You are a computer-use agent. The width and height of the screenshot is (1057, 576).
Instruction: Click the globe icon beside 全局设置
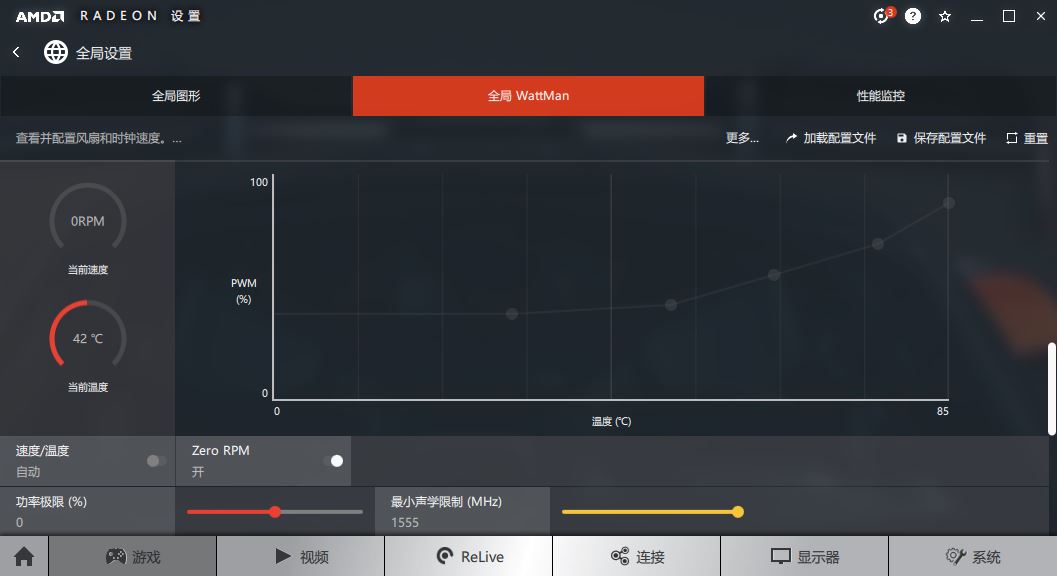click(56, 52)
